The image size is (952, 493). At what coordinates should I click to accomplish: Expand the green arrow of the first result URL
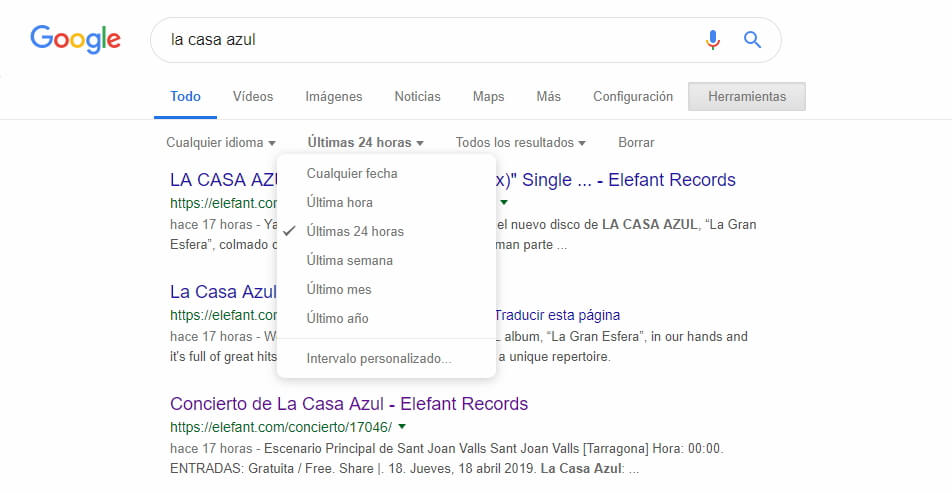(504, 202)
